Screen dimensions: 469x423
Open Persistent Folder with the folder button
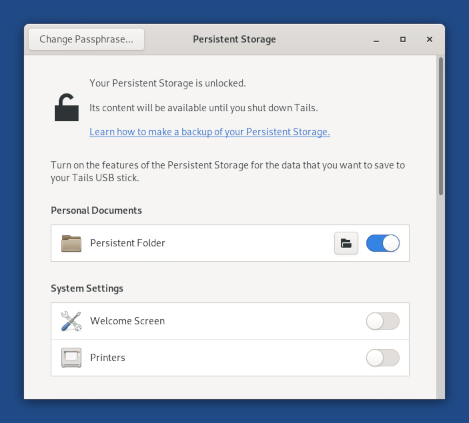(x=346, y=243)
